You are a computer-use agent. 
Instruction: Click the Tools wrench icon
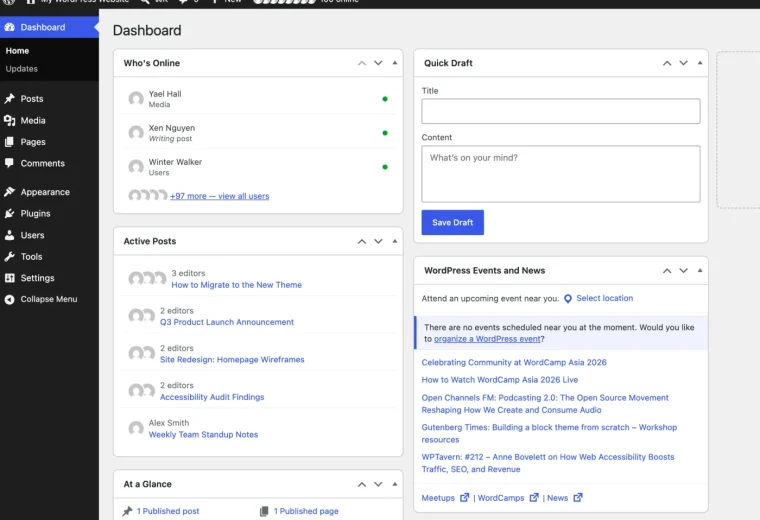click(9, 256)
